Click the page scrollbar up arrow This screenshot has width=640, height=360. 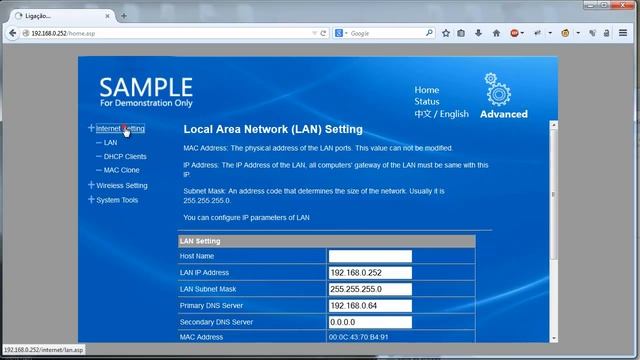(x=553, y=125)
